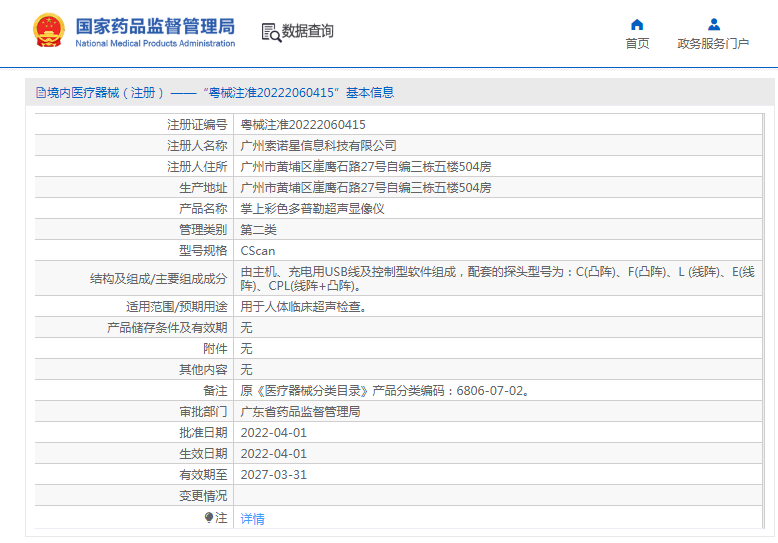
Task: Click the 生产地址 address value
Action: pos(366,188)
